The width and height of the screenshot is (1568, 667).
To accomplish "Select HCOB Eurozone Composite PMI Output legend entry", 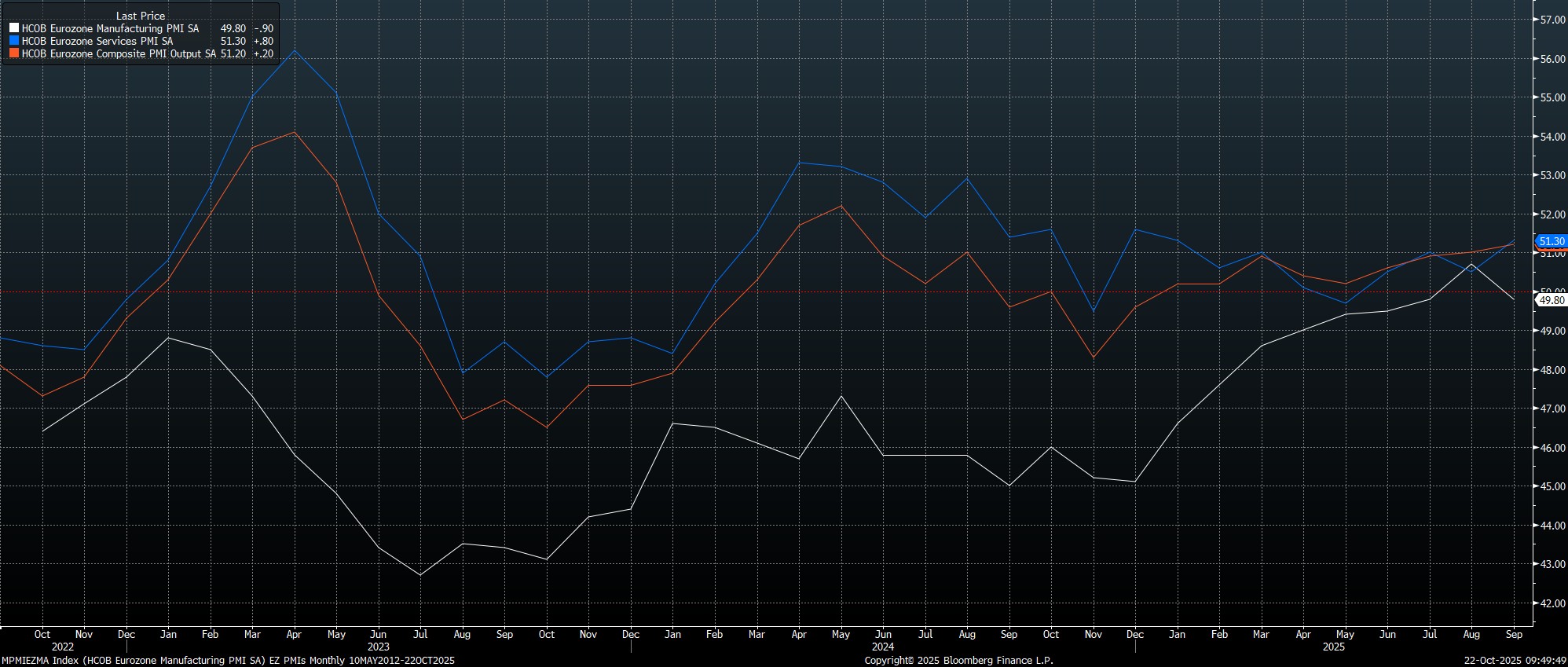I will pos(118,54).
